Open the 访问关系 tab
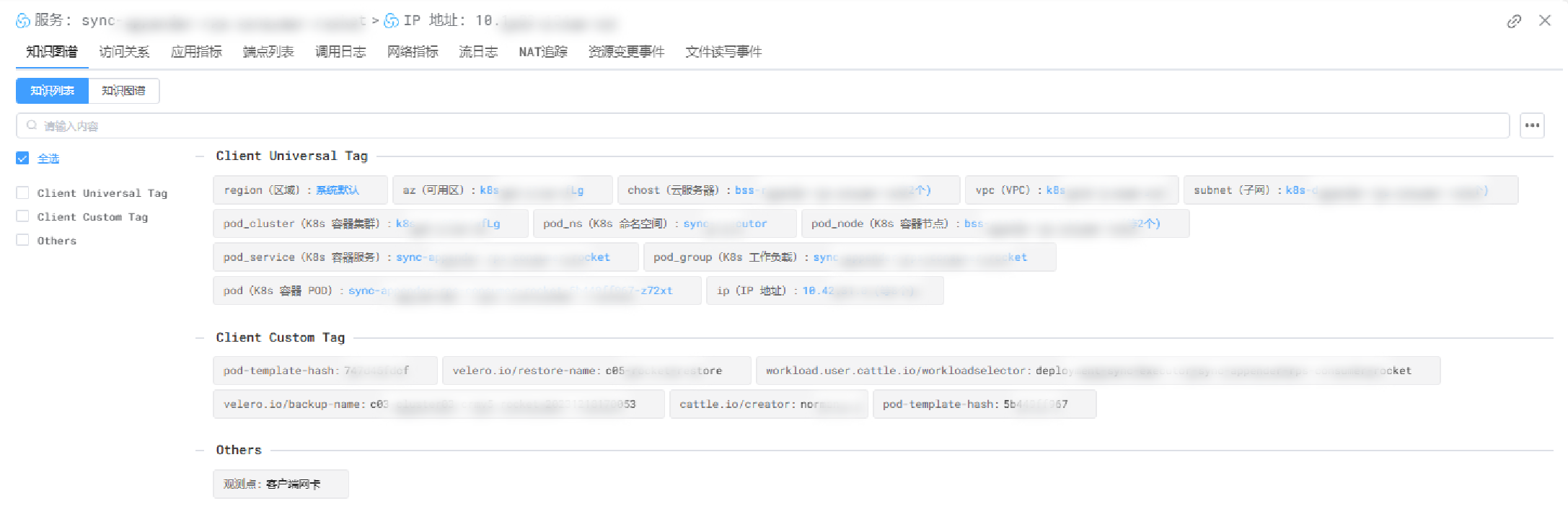The image size is (1568, 532). 124,52
